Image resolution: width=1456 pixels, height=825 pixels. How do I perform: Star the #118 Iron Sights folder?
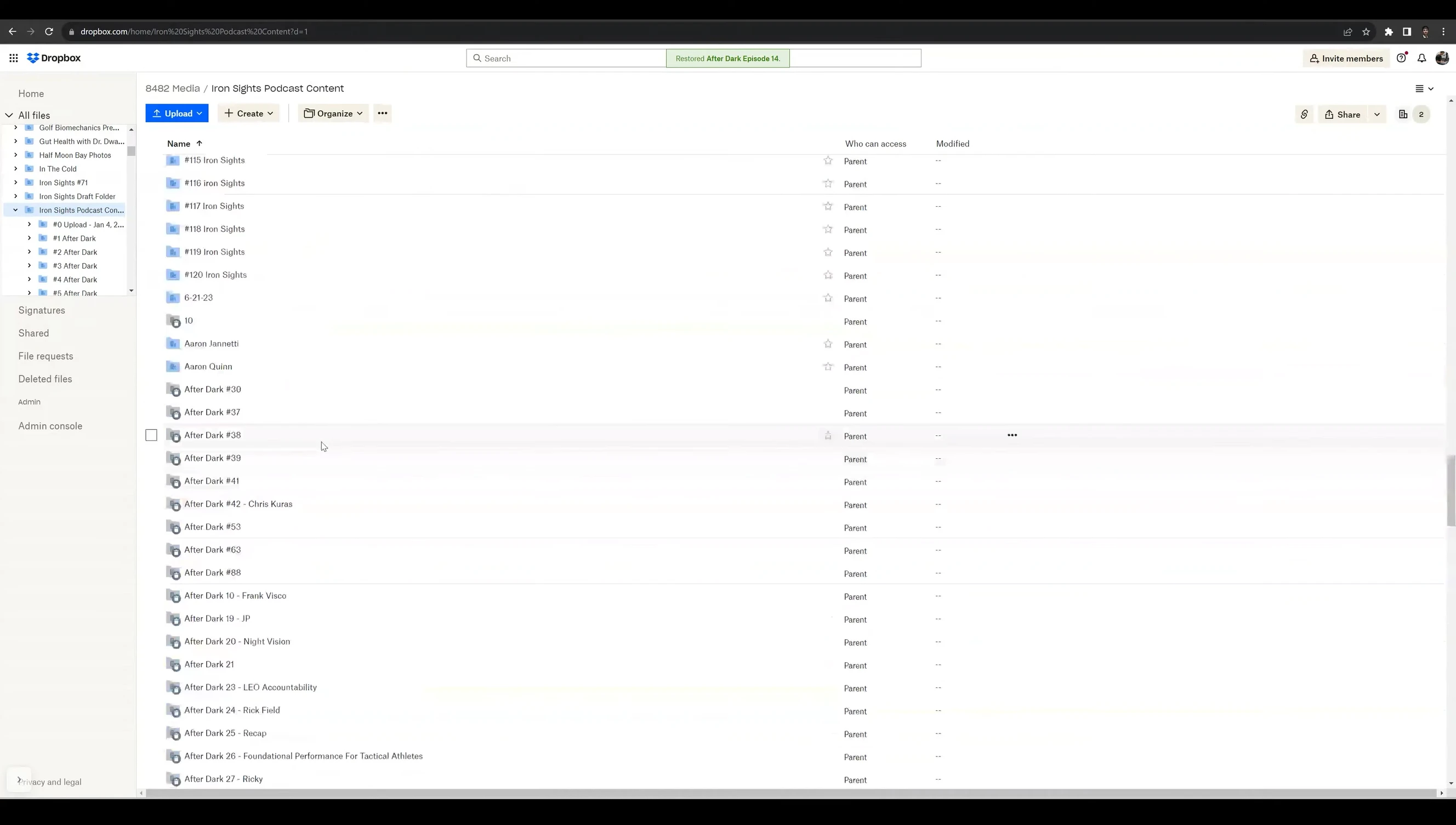828,230
